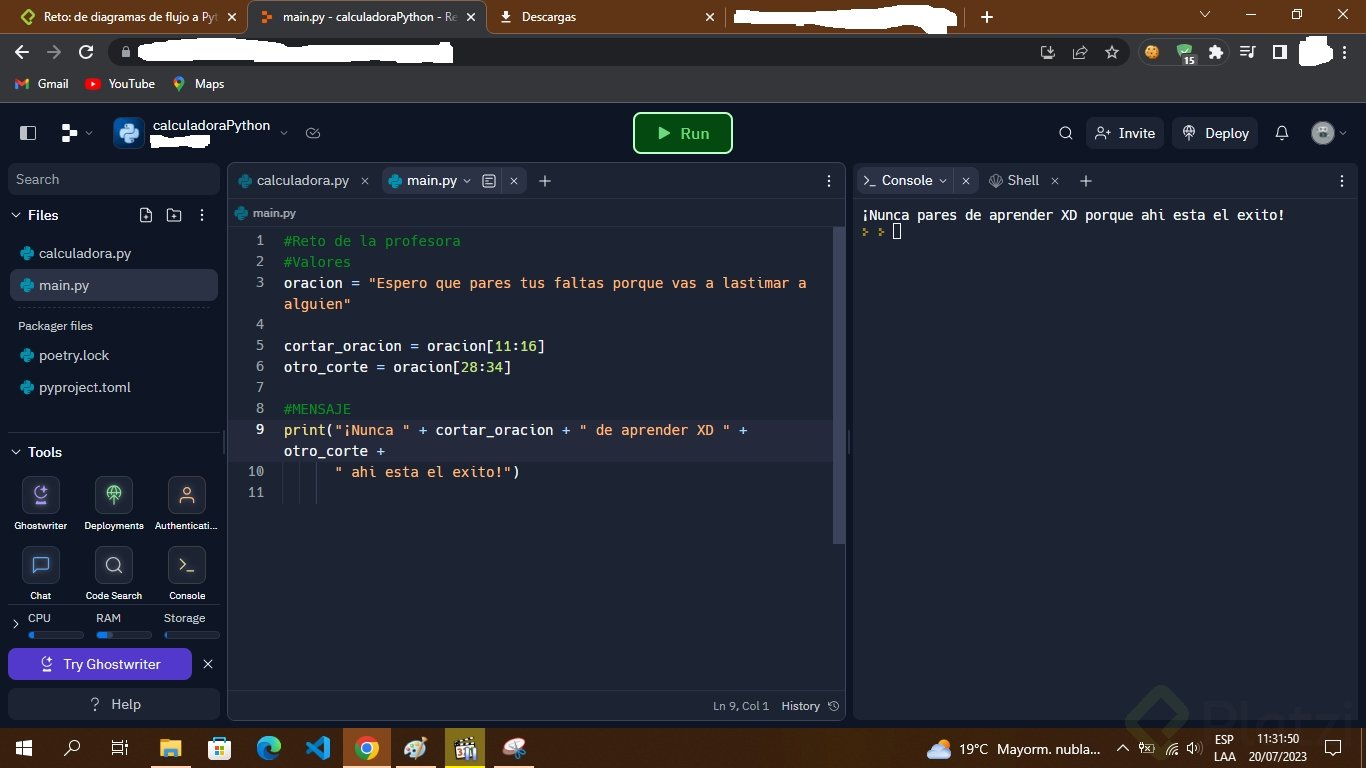The width and height of the screenshot is (1366, 768).
Task: Open the History panel
Action: coord(810,706)
